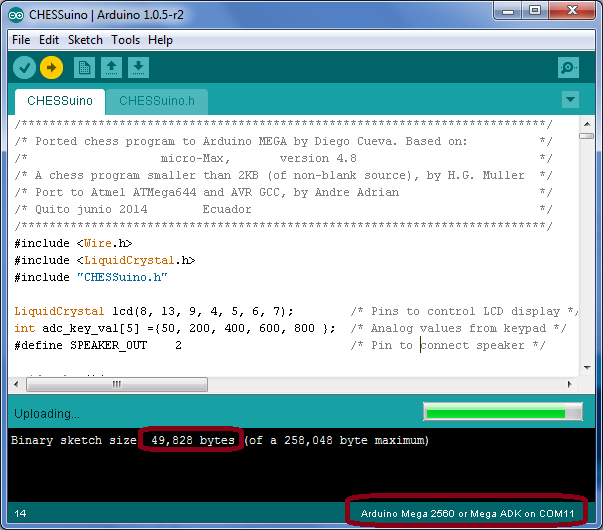This screenshot has height=530, width=603.
Task: Close the Arduino window
Action: [x=572, y=11]
